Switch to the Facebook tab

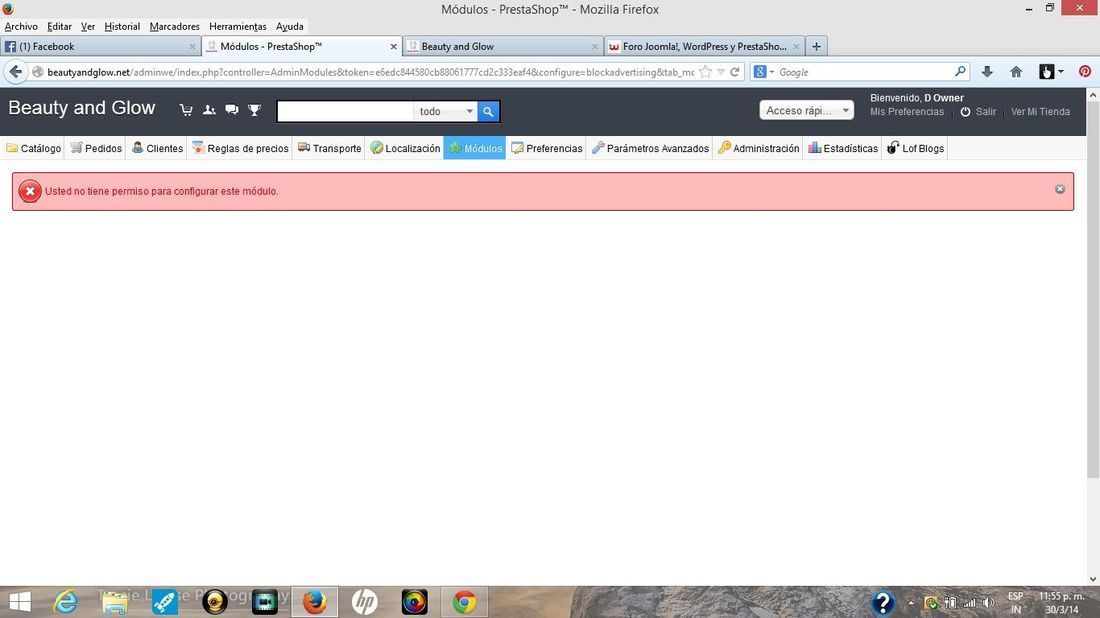click(101, 46)
